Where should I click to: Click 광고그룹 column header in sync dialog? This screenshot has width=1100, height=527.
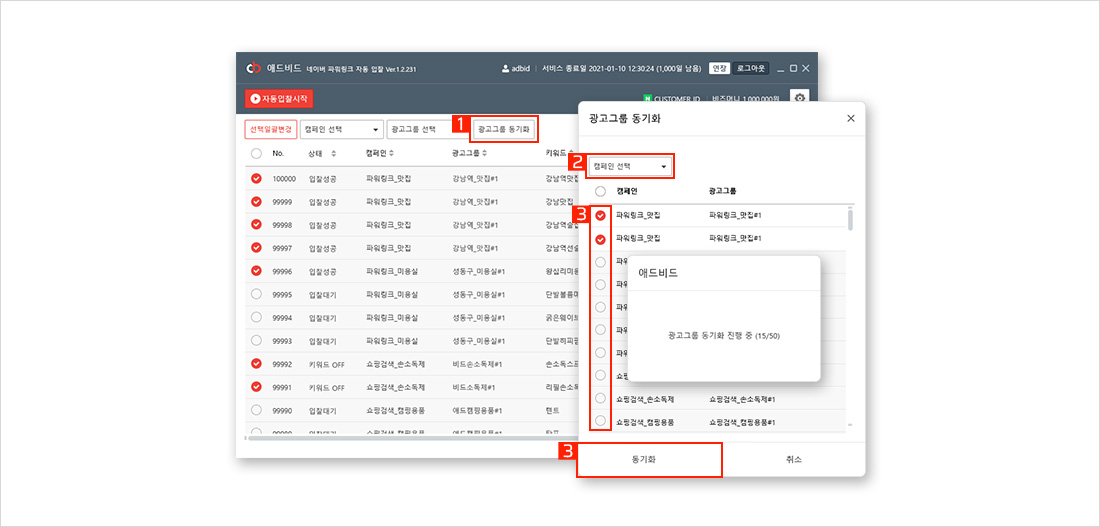tap(723, 191)
